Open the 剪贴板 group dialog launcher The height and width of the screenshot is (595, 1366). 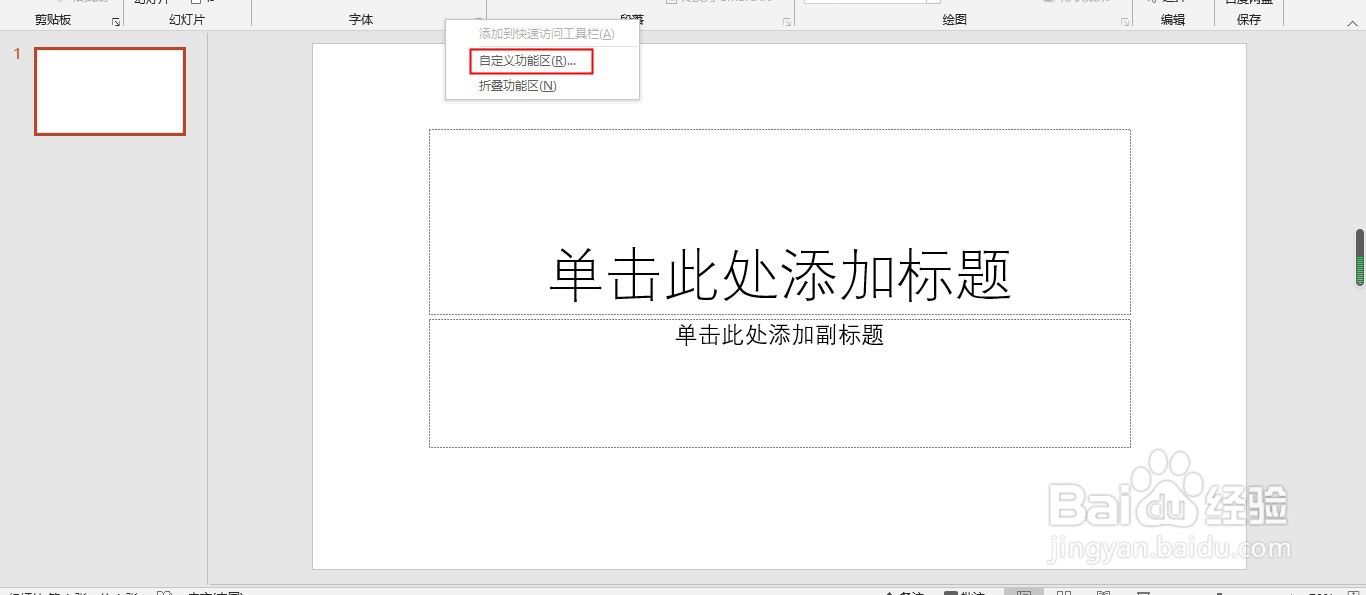pyautogui.click(x=116, y=21)
